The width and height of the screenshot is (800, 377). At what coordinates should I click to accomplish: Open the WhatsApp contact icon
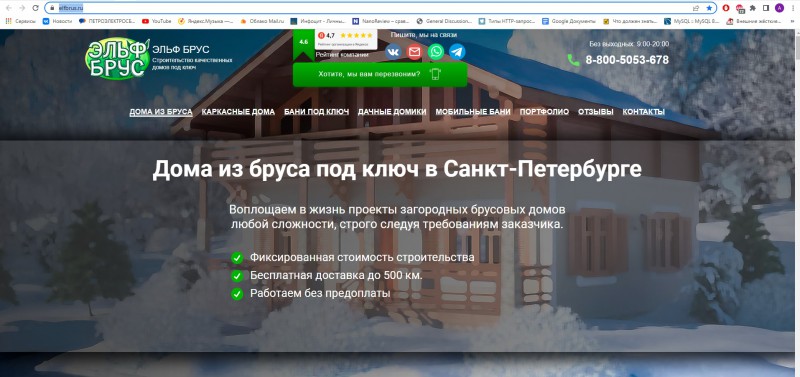tap(436, 52)
